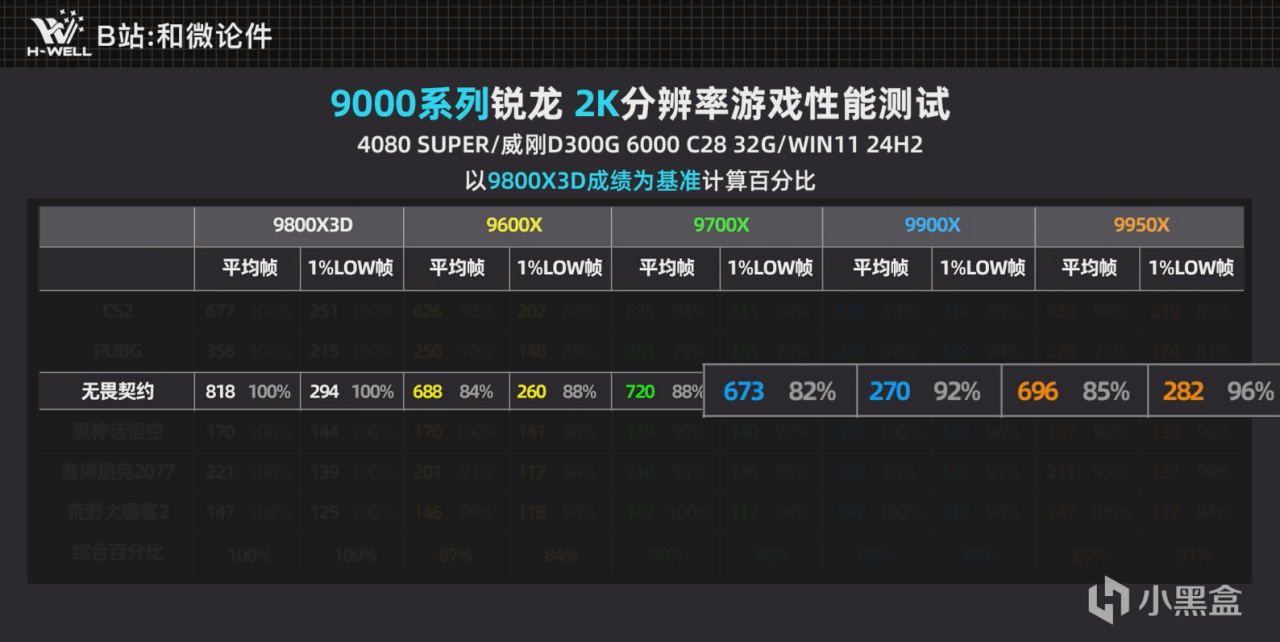
Task: Click the yellow value 688
Action: (428, 392)
